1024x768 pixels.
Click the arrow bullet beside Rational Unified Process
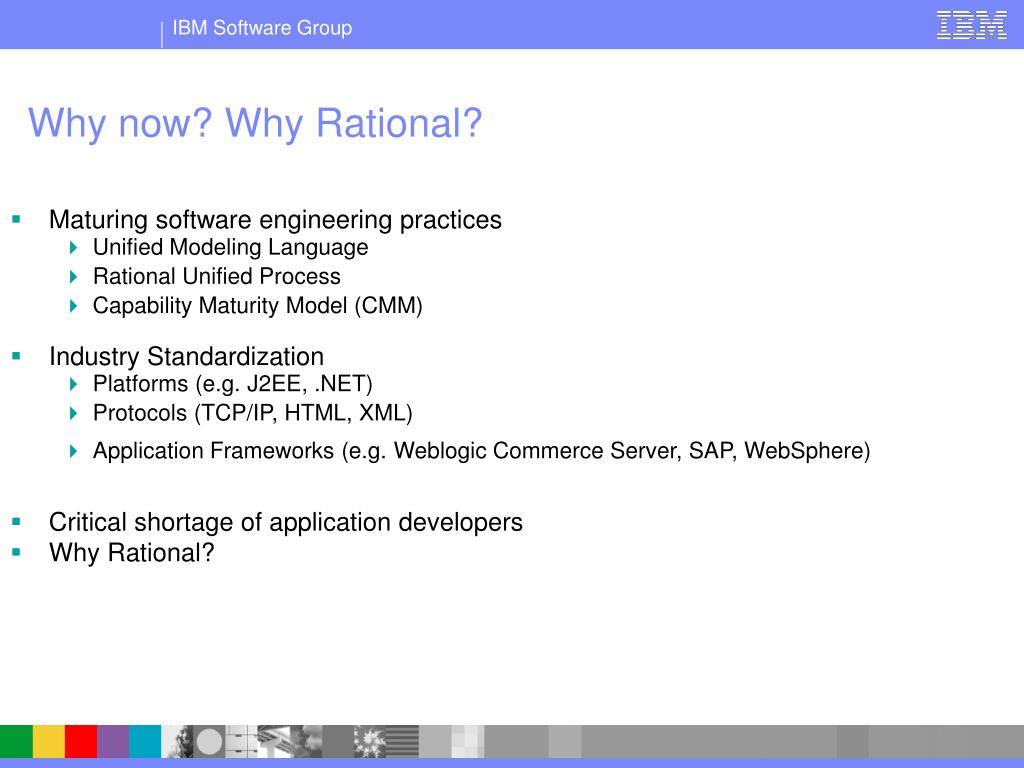point(73,276)
